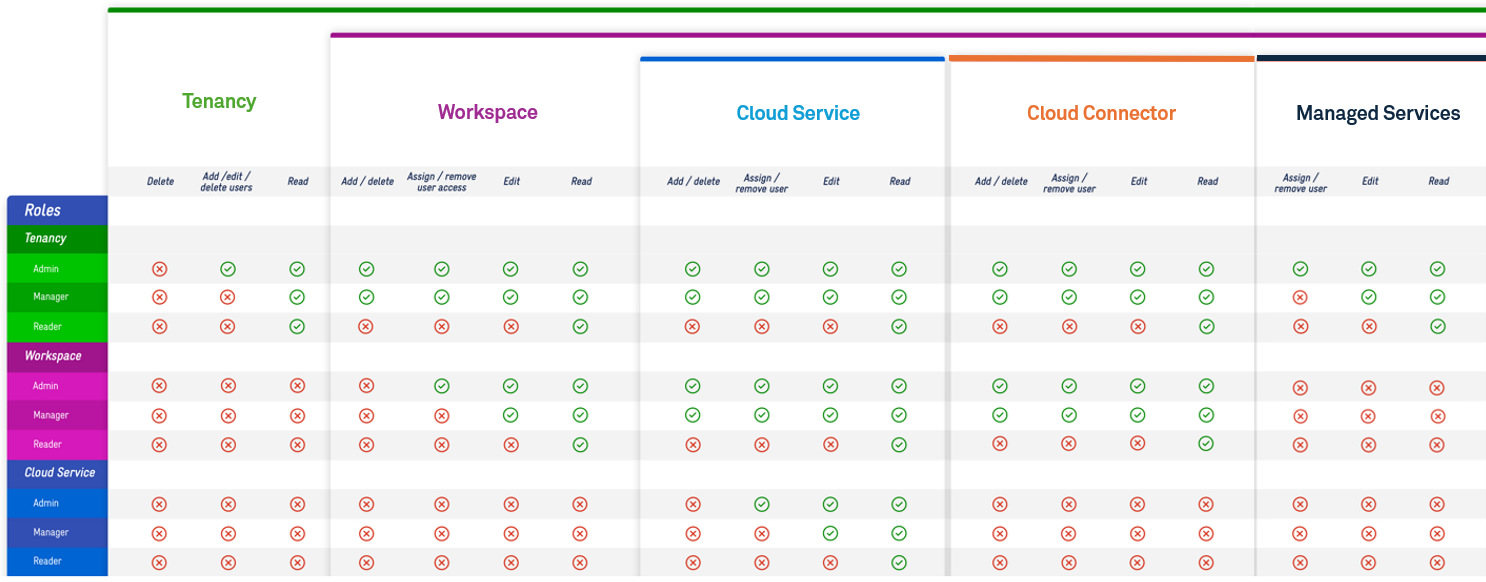Image resolution: width=1486 pixels, height=582 pixels.
Task: Click the blue Roles header cell
Action: coord(56,210)
